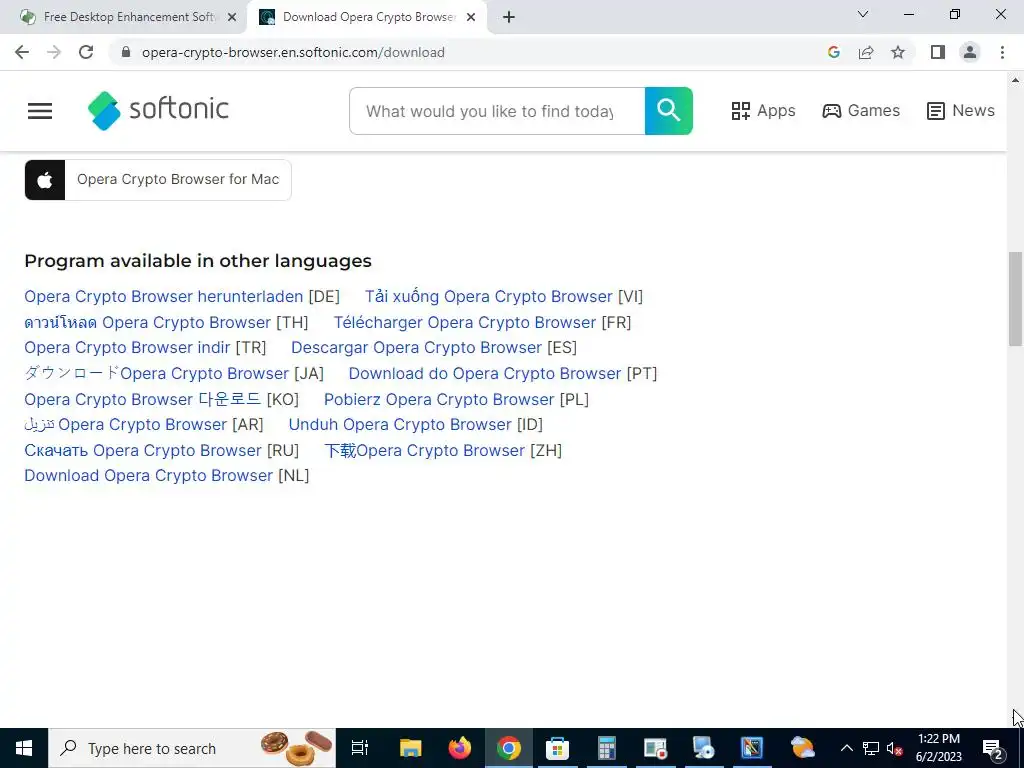Go back in browser history
This screenshot has height=768, width=1024.
click(x=22, y=52)
